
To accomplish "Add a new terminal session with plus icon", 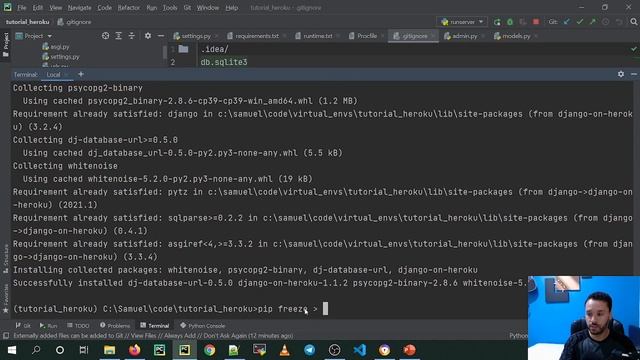I will click(81, 74).
